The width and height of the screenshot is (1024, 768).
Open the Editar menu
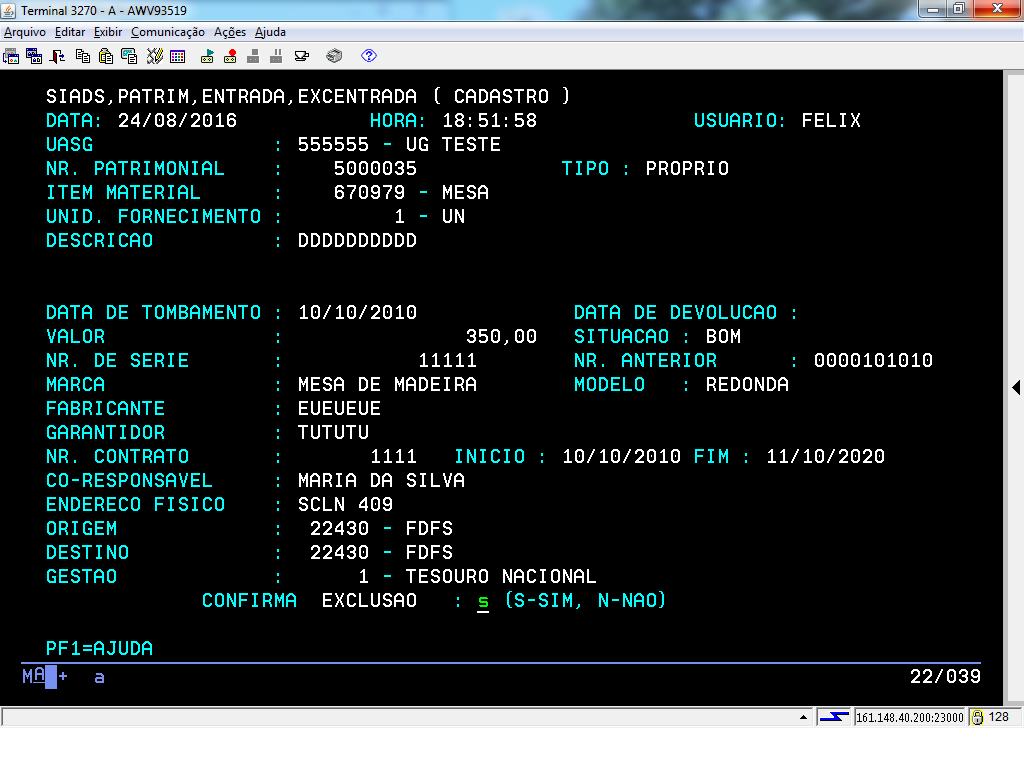coord(70,32)
